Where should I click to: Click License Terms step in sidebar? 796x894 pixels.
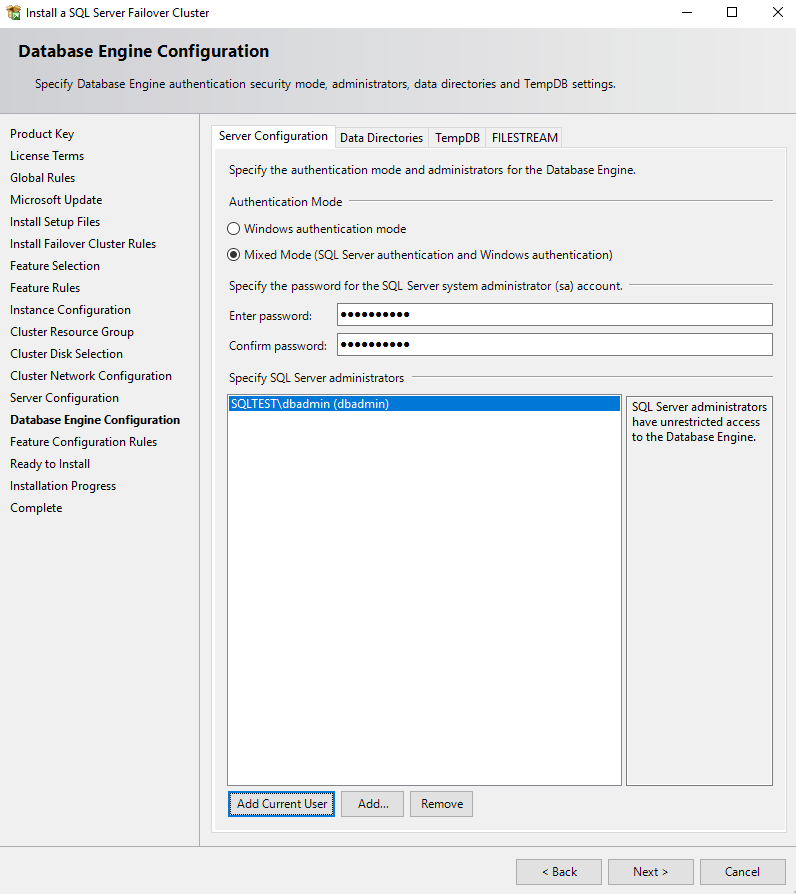click(47, 156)
